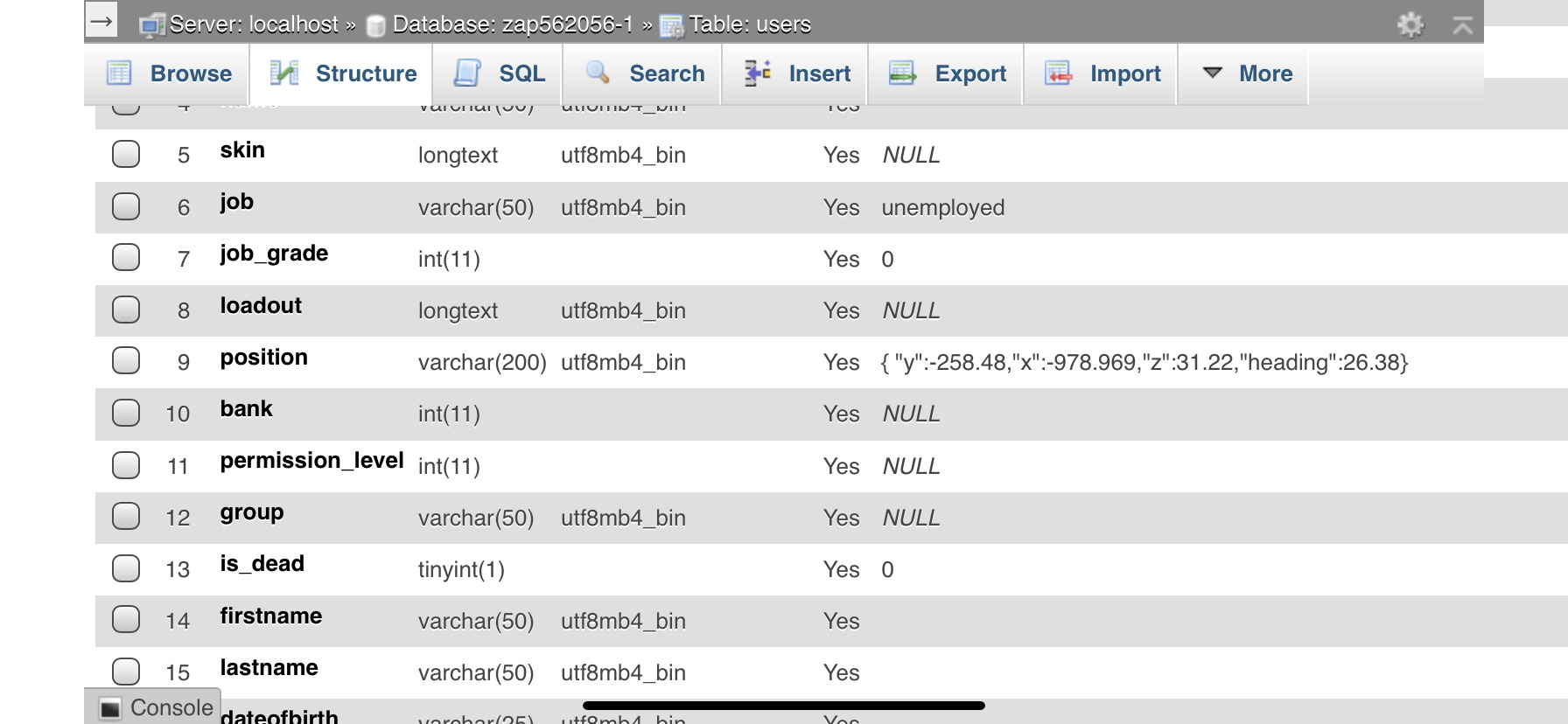Click the "bank" column name
1568x724 pixels.
point(247,409)
